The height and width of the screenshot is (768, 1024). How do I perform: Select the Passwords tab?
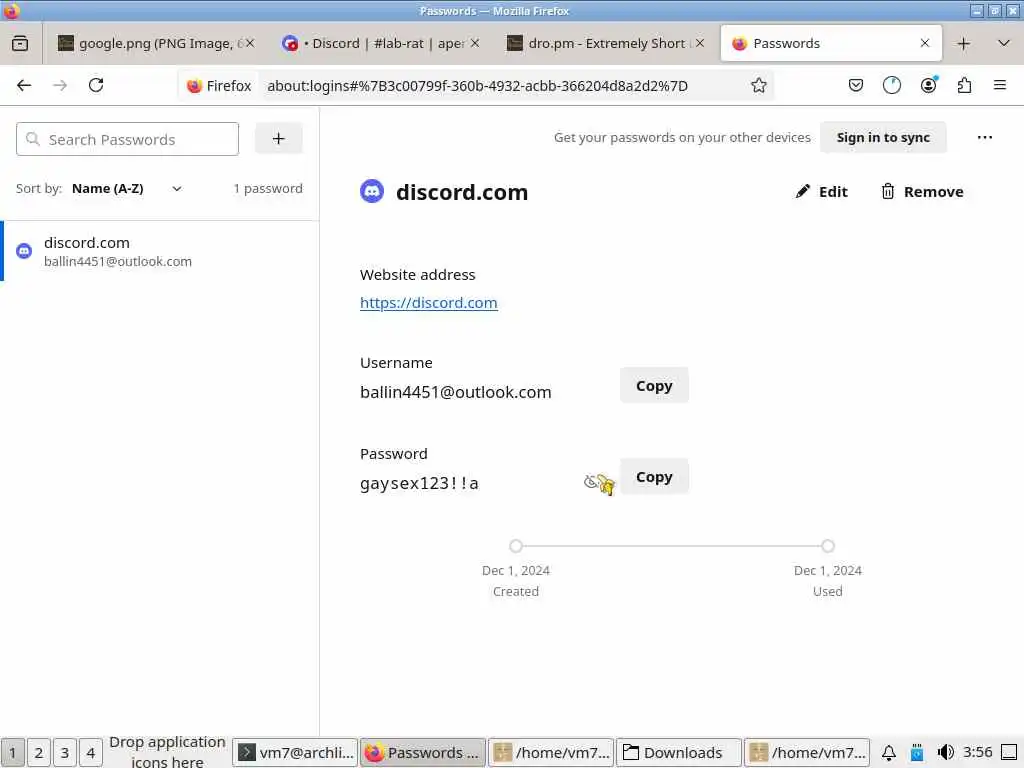[x=831, y=44]
